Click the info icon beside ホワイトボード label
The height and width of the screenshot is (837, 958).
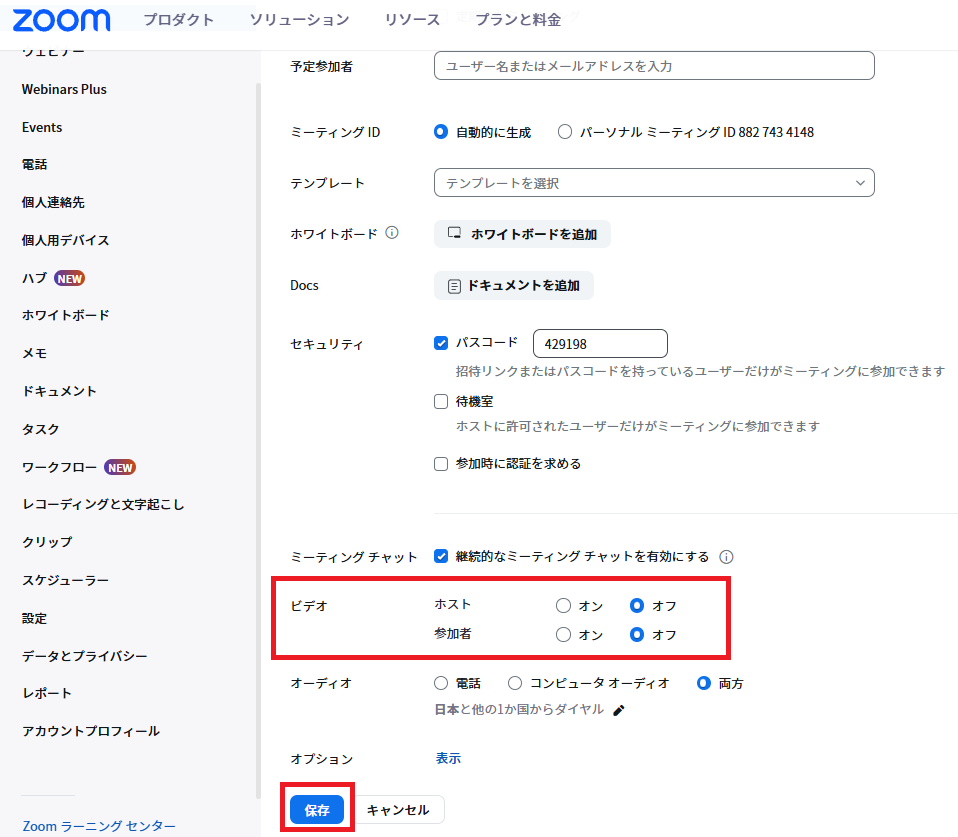[x=392, y=233]
